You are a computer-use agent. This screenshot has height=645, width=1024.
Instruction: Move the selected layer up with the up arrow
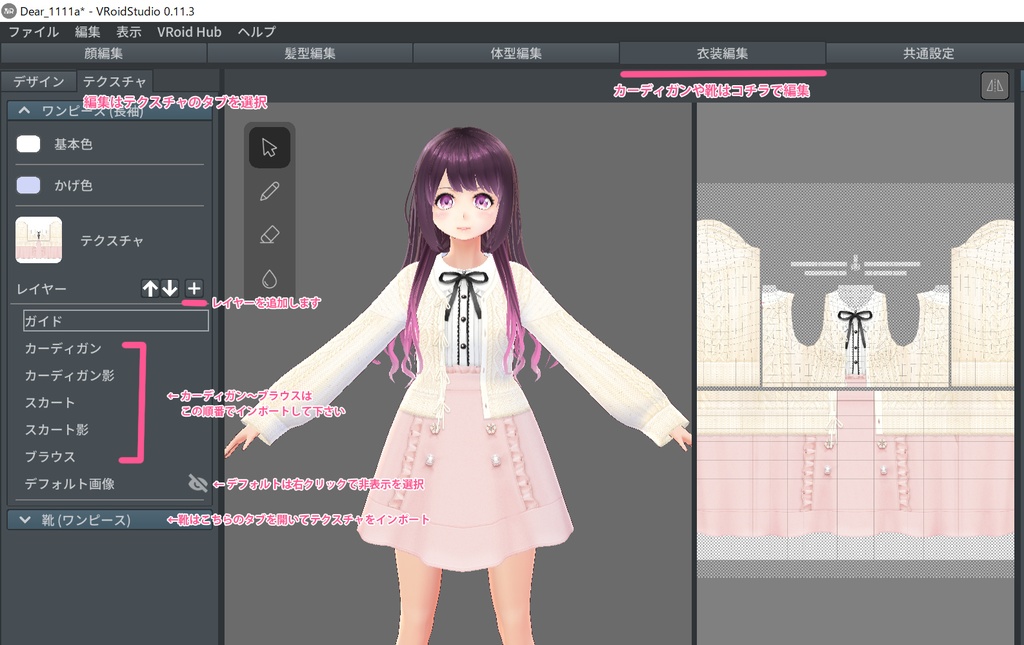(x=150, y=288)
